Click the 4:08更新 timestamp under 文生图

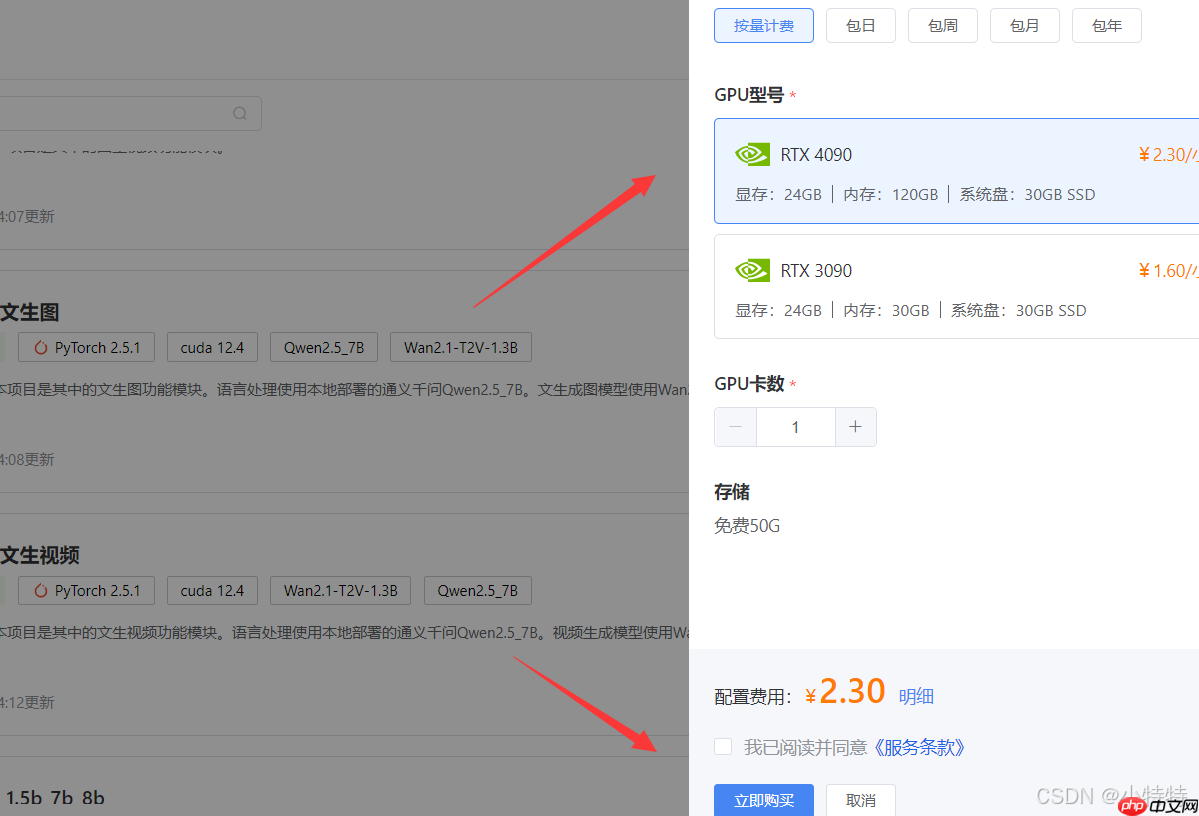point(28,460)
